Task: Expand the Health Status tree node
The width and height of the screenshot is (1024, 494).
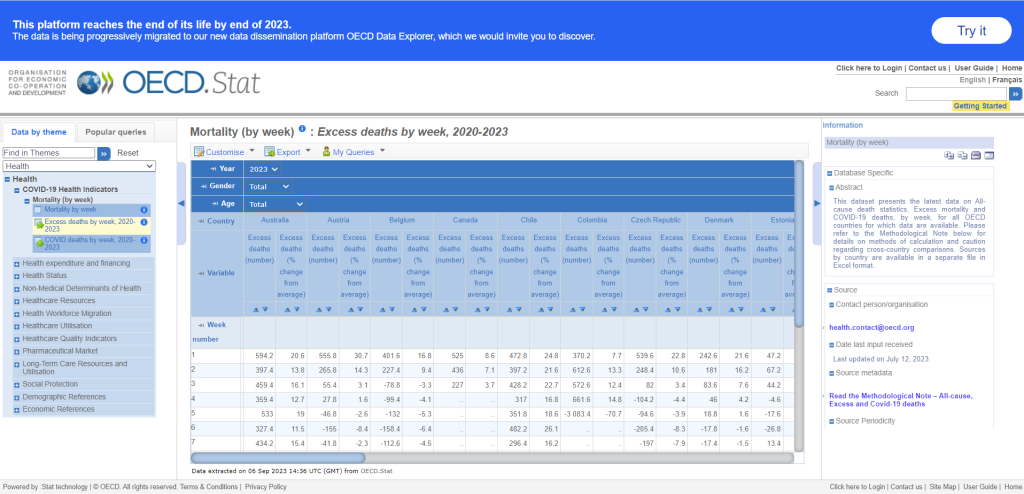Action: click(17, 275)
